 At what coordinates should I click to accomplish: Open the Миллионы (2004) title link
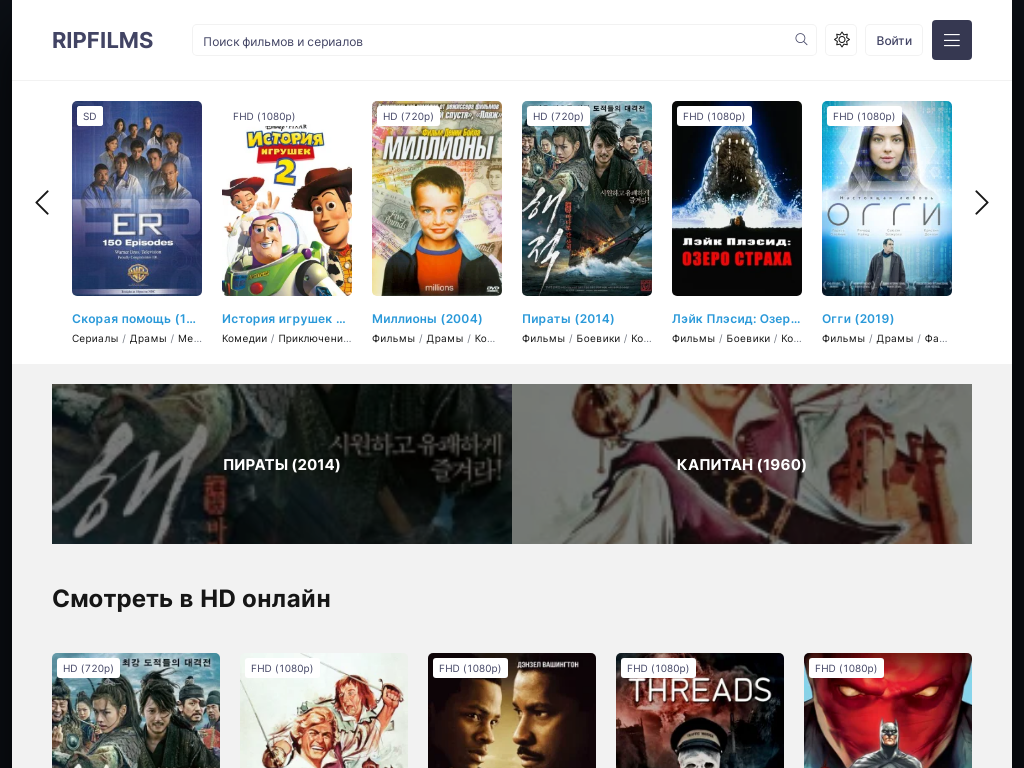(427, 319)
